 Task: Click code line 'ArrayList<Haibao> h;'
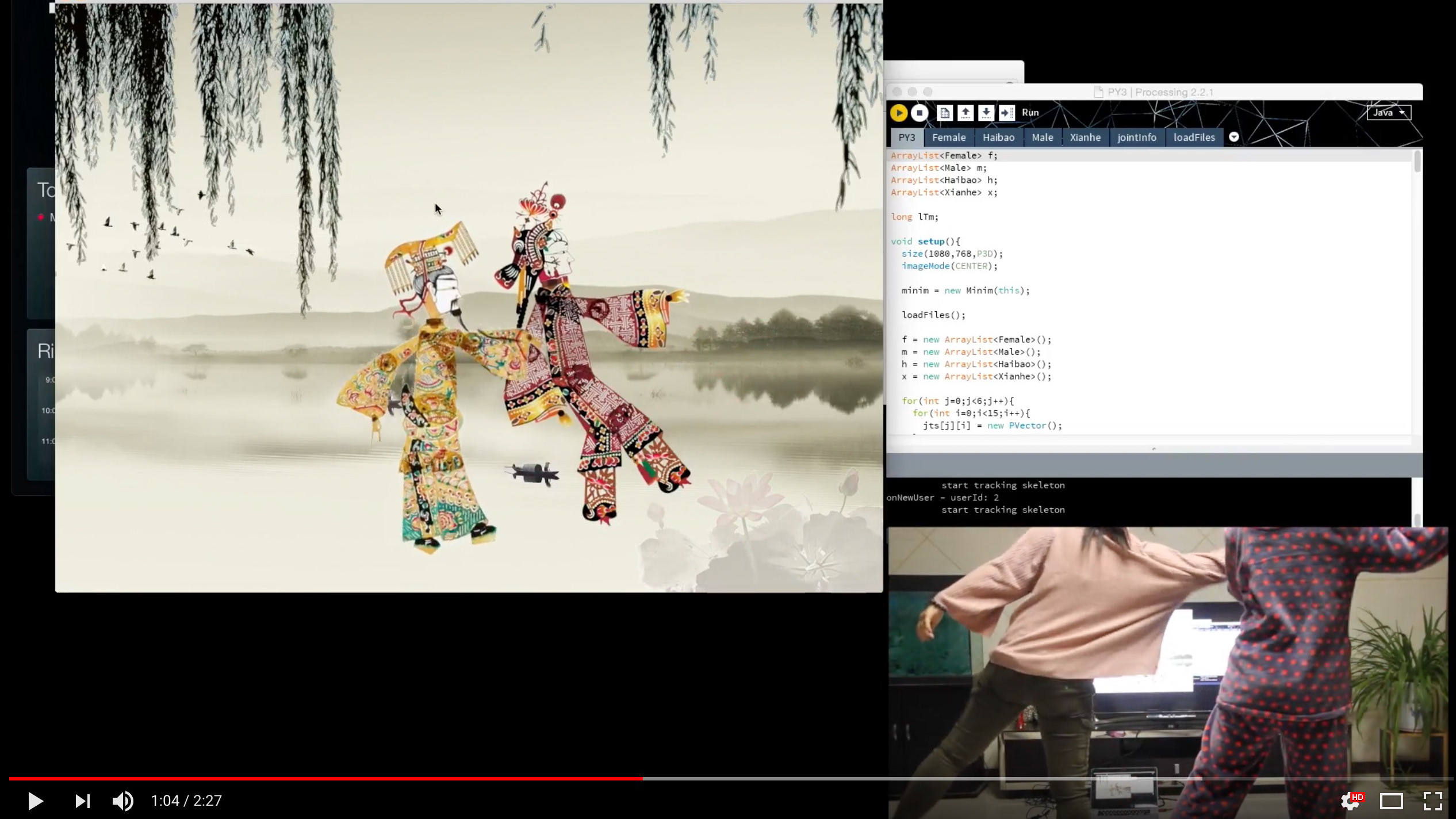[x=944, y=180]
